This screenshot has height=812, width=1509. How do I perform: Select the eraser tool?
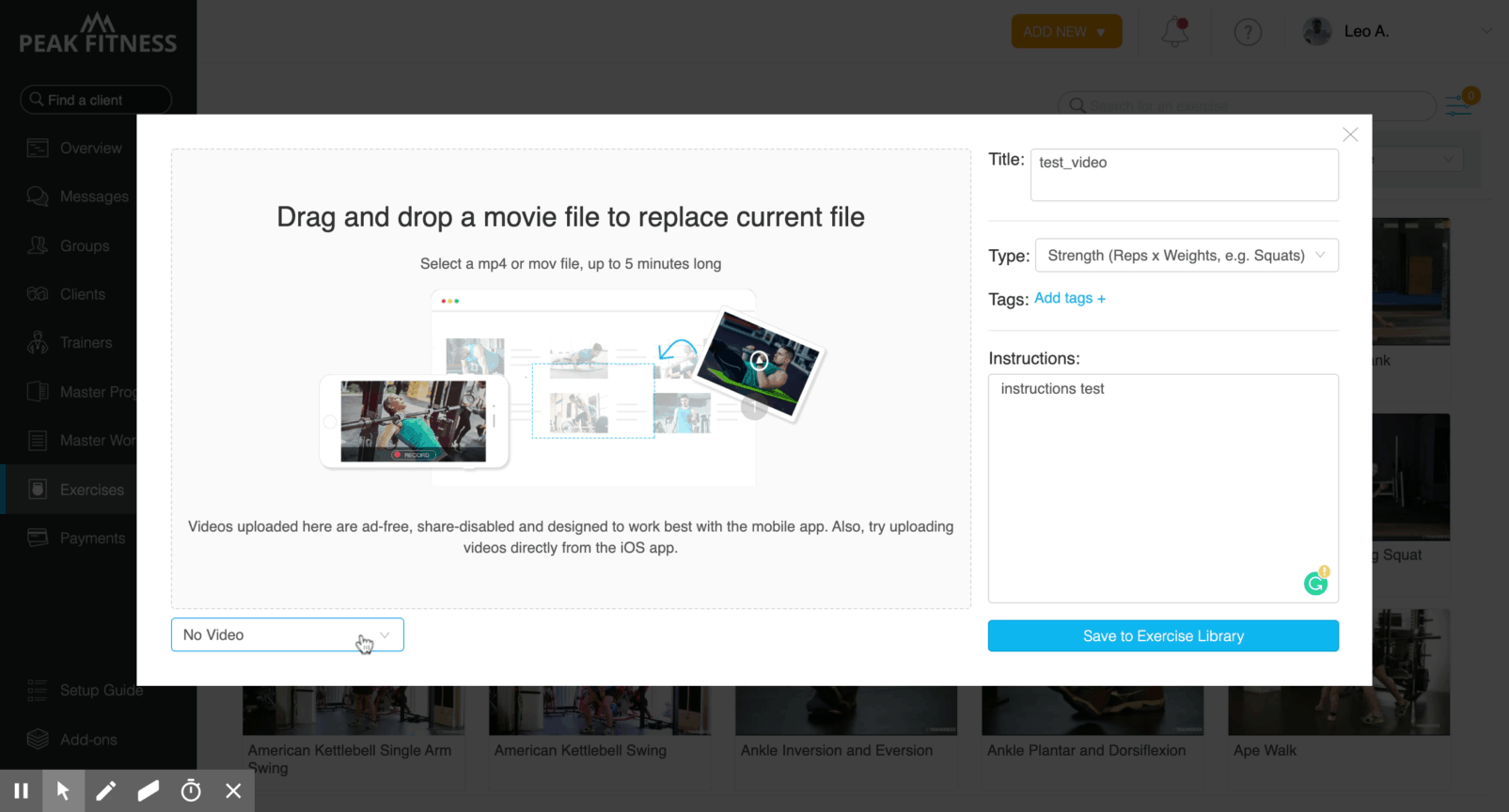(x=148, y=790)
